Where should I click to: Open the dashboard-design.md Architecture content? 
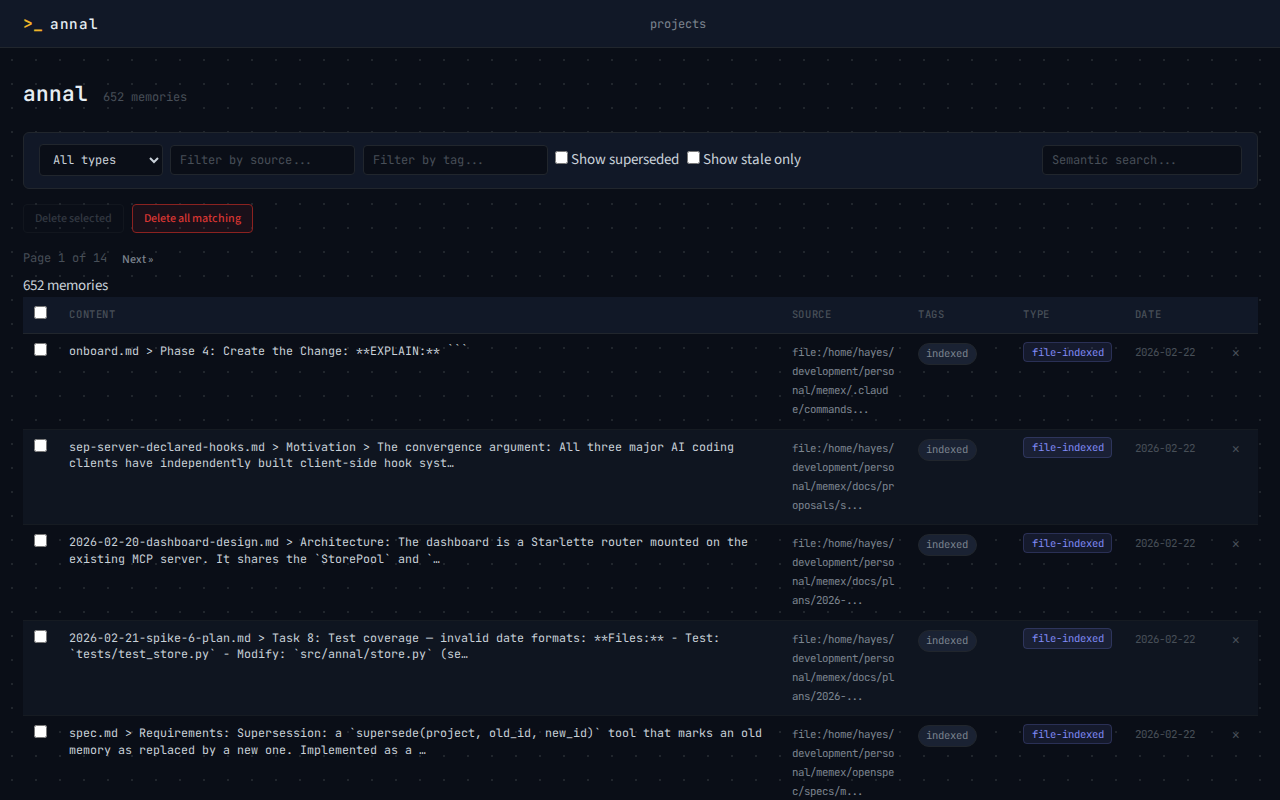click(x=408, y=550)
